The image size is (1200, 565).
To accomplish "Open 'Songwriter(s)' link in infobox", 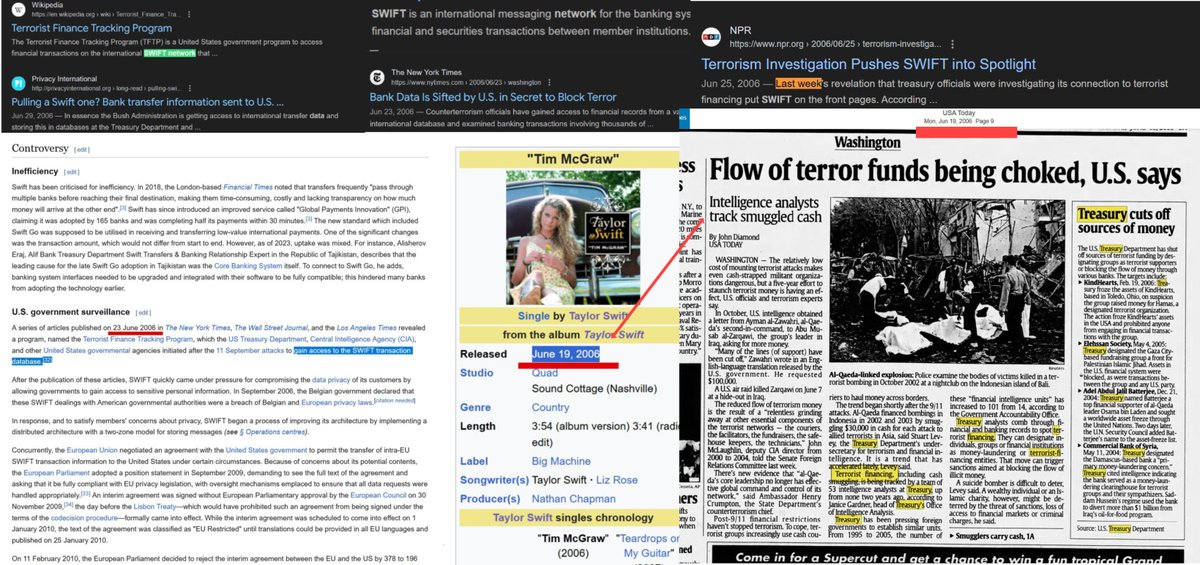I will pos(492,480).
